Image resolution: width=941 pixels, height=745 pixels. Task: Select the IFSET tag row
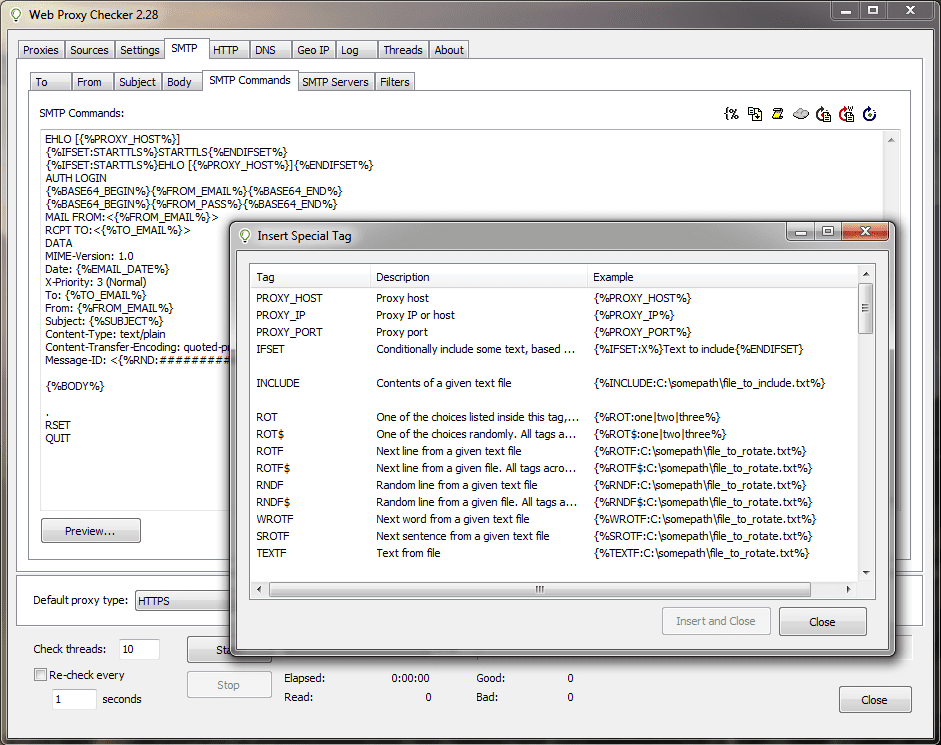[555, 349]
